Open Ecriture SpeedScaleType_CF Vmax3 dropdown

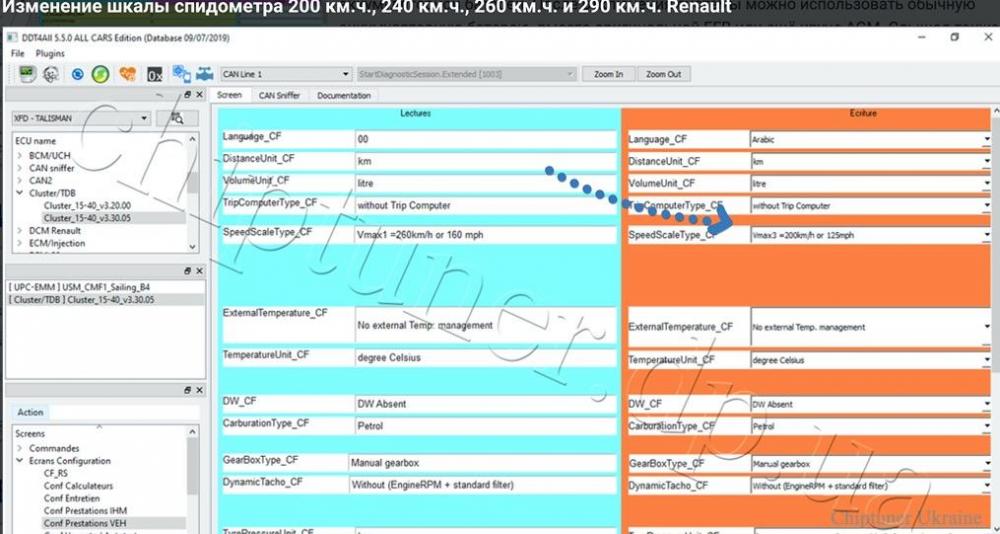coord(871,235)
